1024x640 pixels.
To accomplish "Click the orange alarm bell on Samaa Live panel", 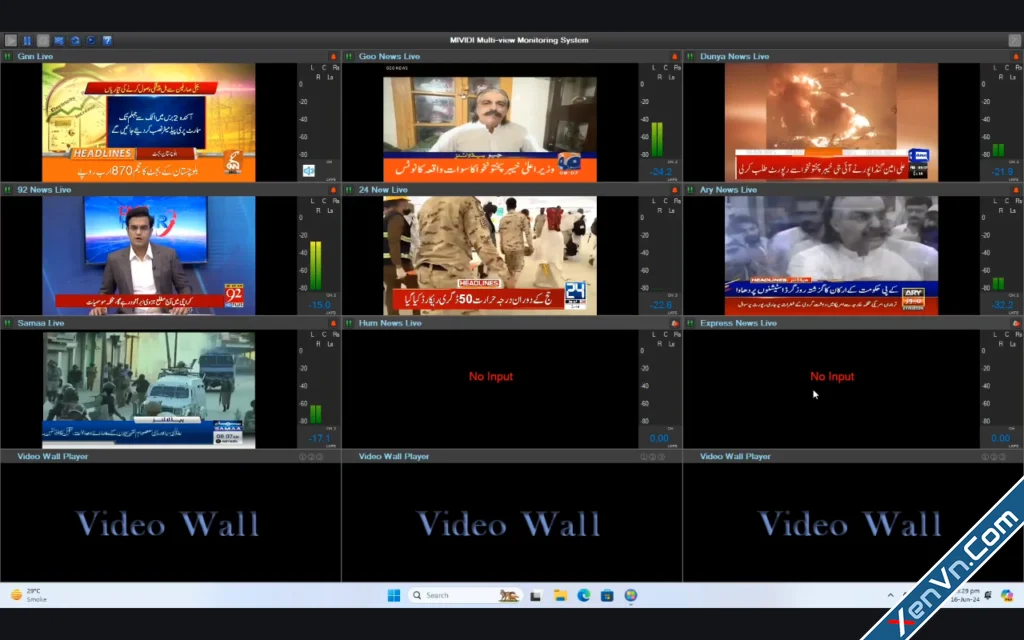I will [x=333, y=323].
